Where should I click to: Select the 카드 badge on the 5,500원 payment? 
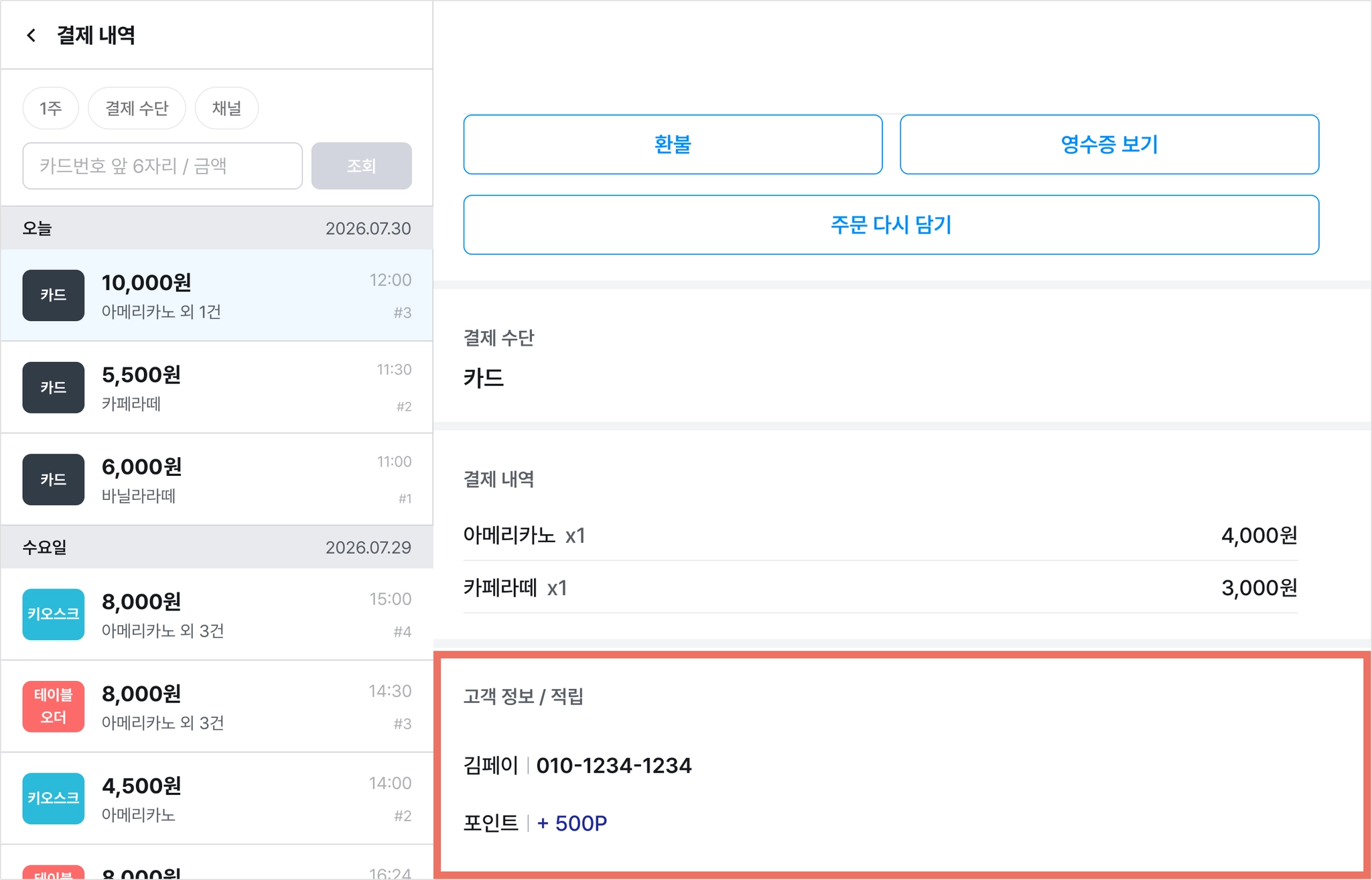pyautogui.click(x=54, y=387)
